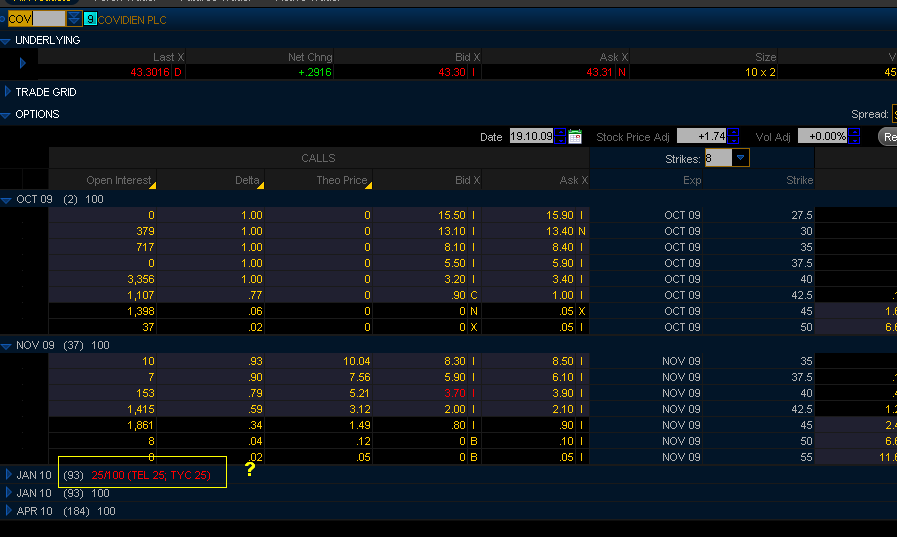Expand the underlying quote row arrow
Image resolution: width=897 pixels, height=537 pixels.
22,63
